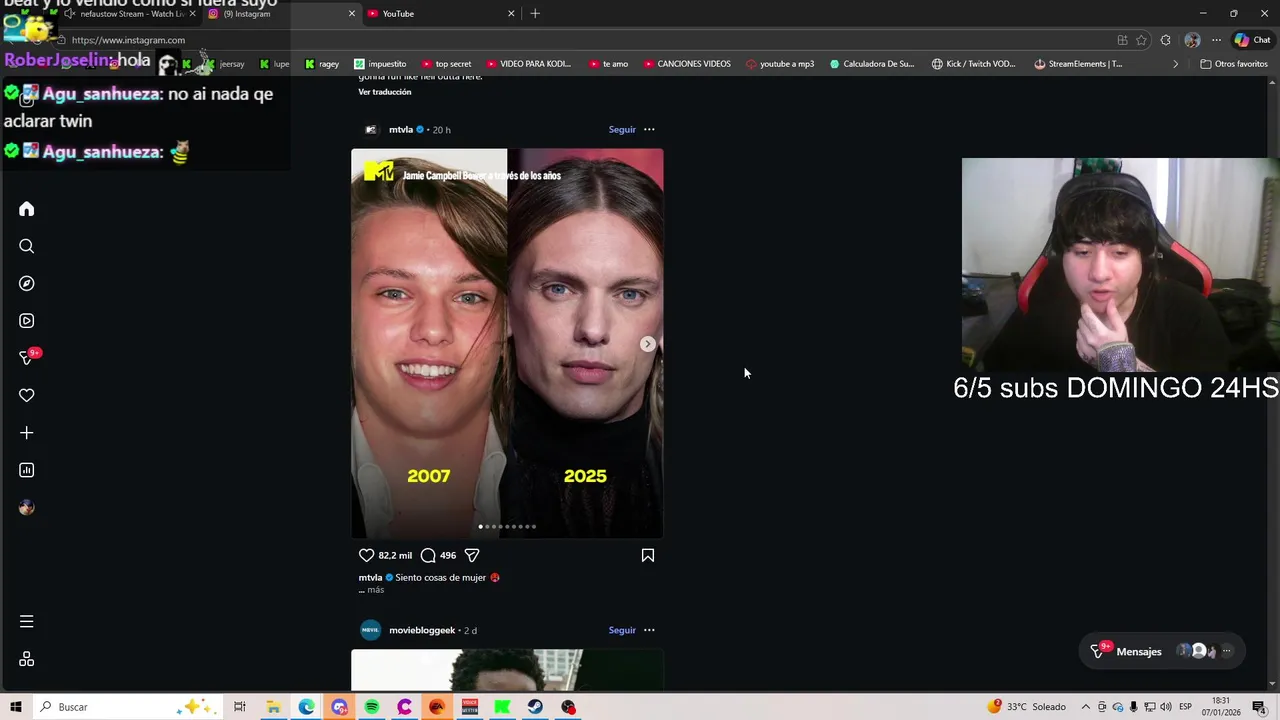
Task: Open Edge settings and more dots
Action: [1216, 40]
